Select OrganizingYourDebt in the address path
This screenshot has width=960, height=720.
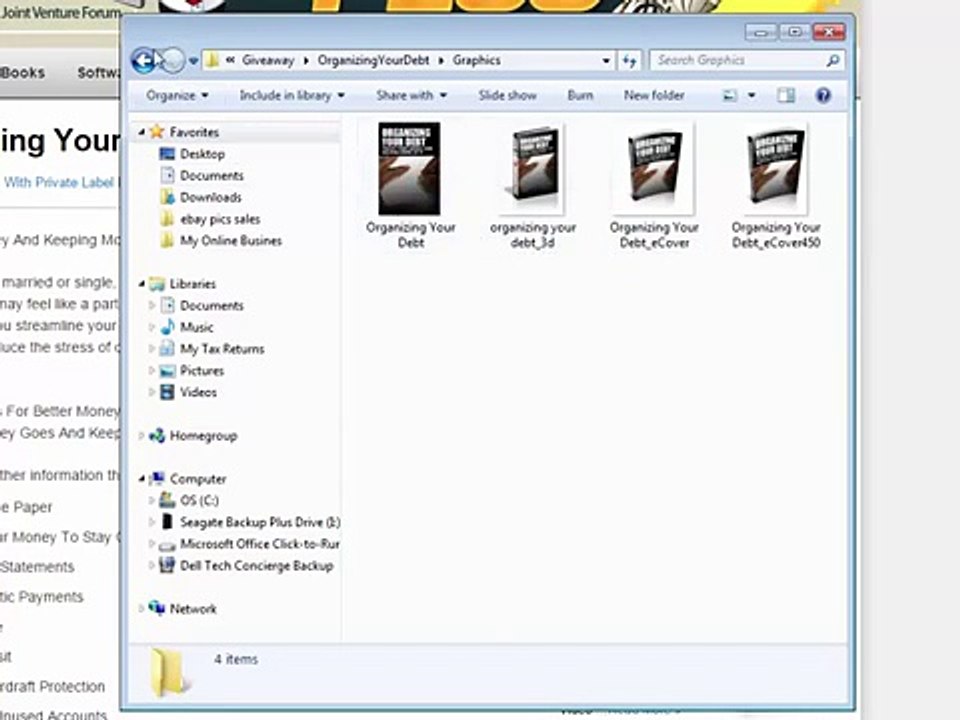point(373,60)
